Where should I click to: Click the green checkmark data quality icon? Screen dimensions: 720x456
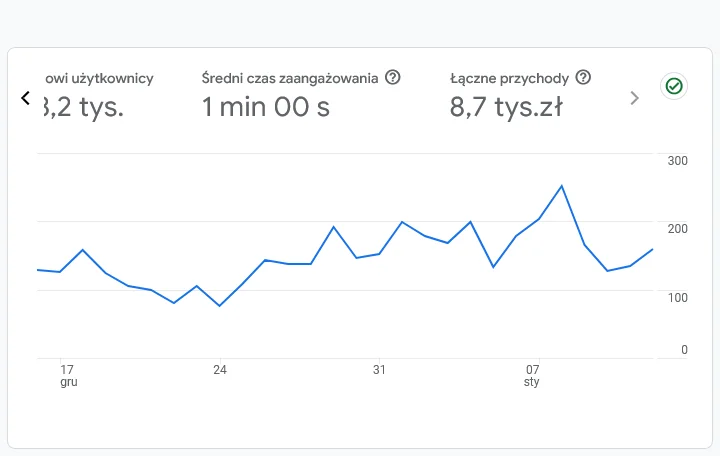[674, 87]
